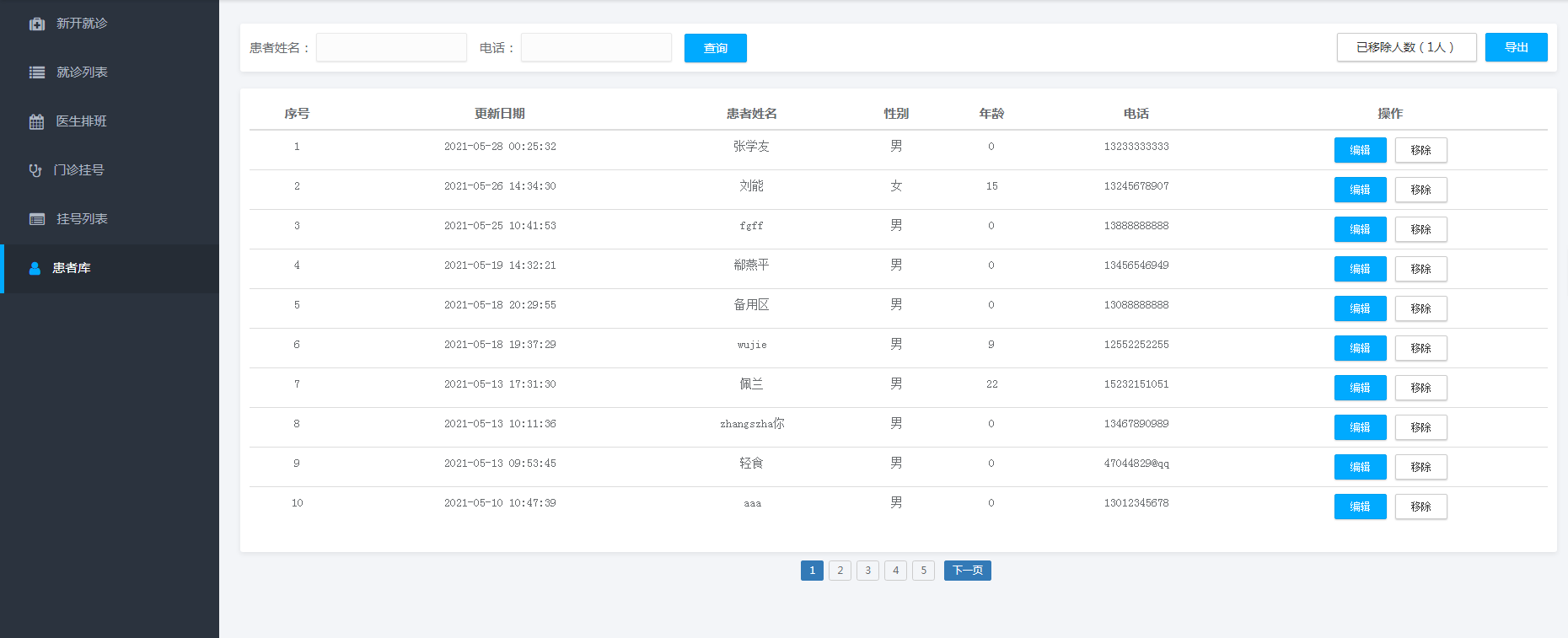Image resolution: width=1568 pixels, height=638 pixels.
Task: Remove patient 刘能 from the list
Action: [x=1420, y=190]
